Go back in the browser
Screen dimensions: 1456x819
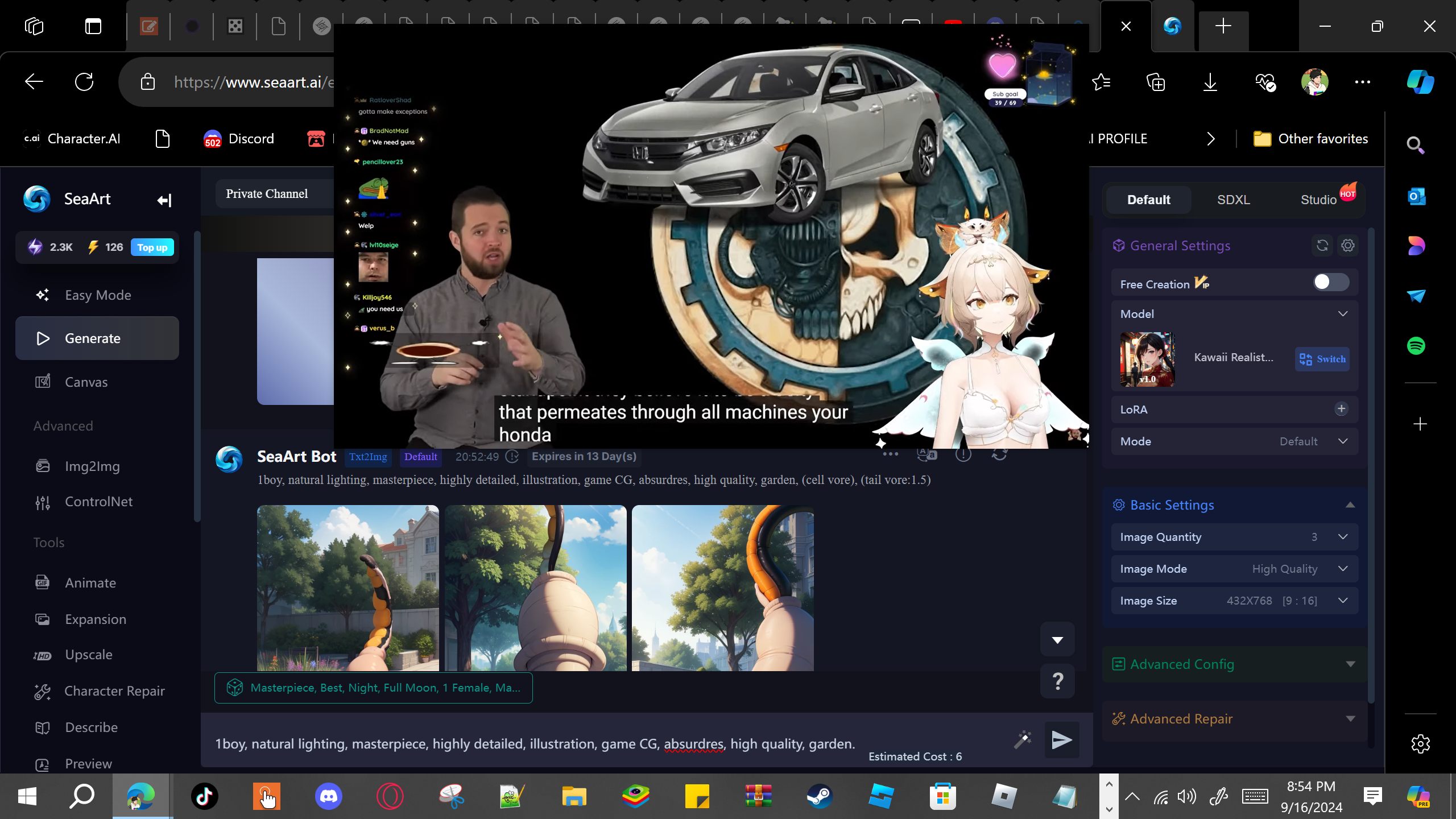tap(34, 82)
